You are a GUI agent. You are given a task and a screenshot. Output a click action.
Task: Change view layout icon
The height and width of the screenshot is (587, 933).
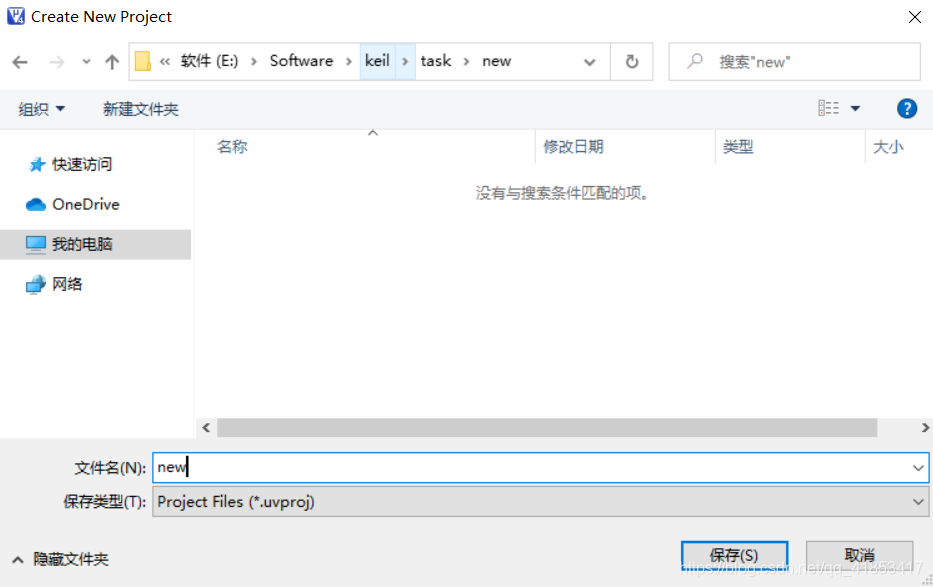tap(828, 108)
